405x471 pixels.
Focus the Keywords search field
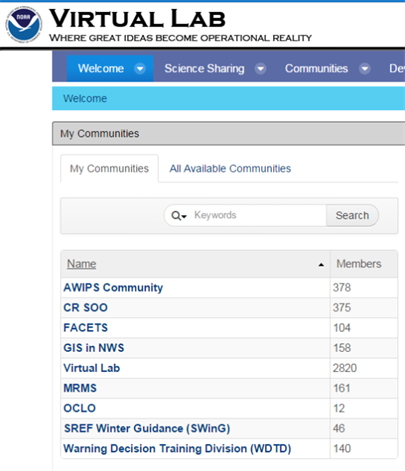point(259,215)
